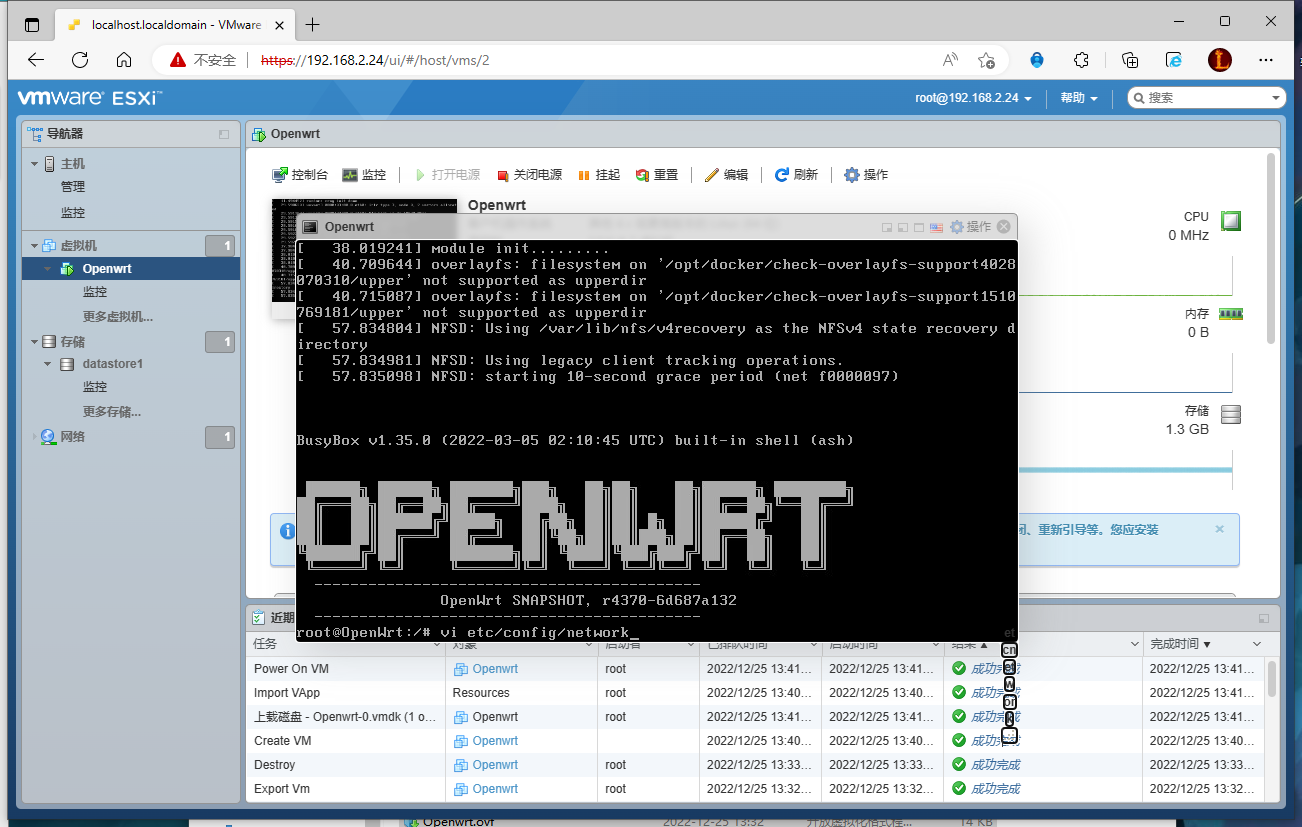
Task: Click the not-secure warning icon in address bar
Action: pyautogui.click(x=178, y=60)
